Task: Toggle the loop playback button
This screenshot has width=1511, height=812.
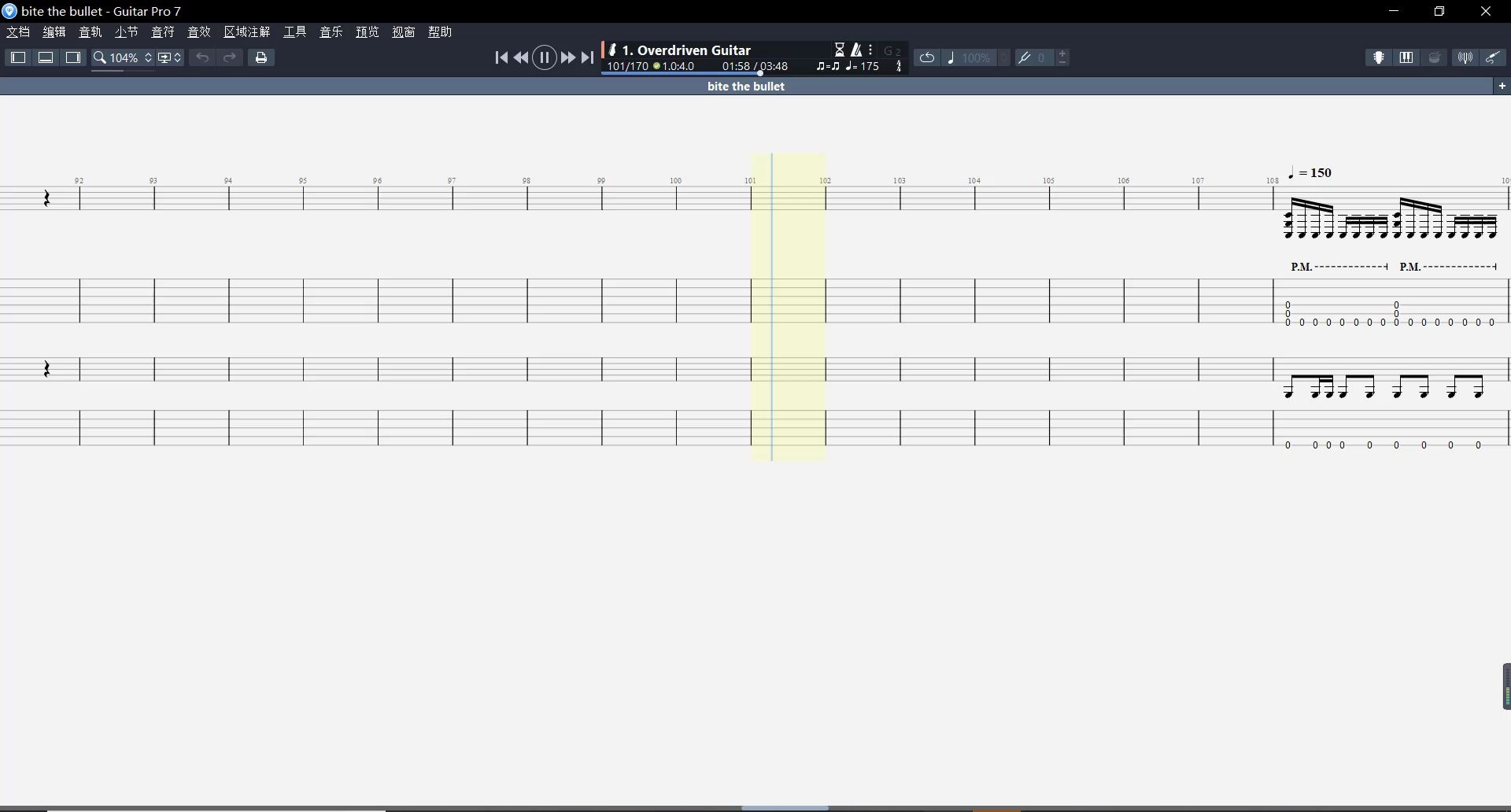Action: (x=927, y=57)
